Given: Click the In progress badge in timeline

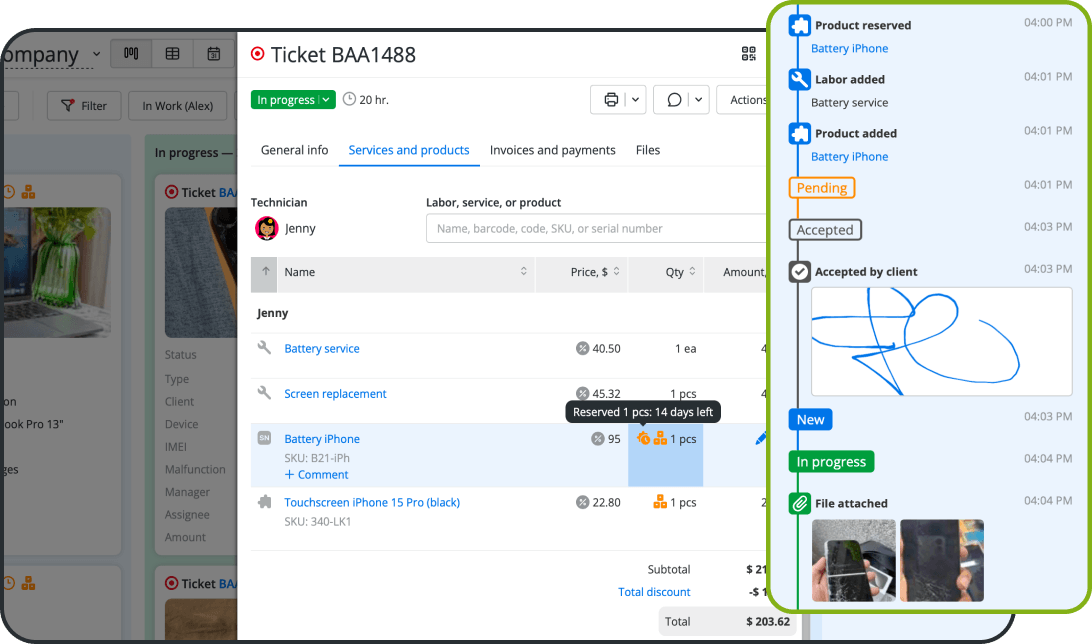Looking at the screenshot, I should pyautogui.click(x=831, y=462).
